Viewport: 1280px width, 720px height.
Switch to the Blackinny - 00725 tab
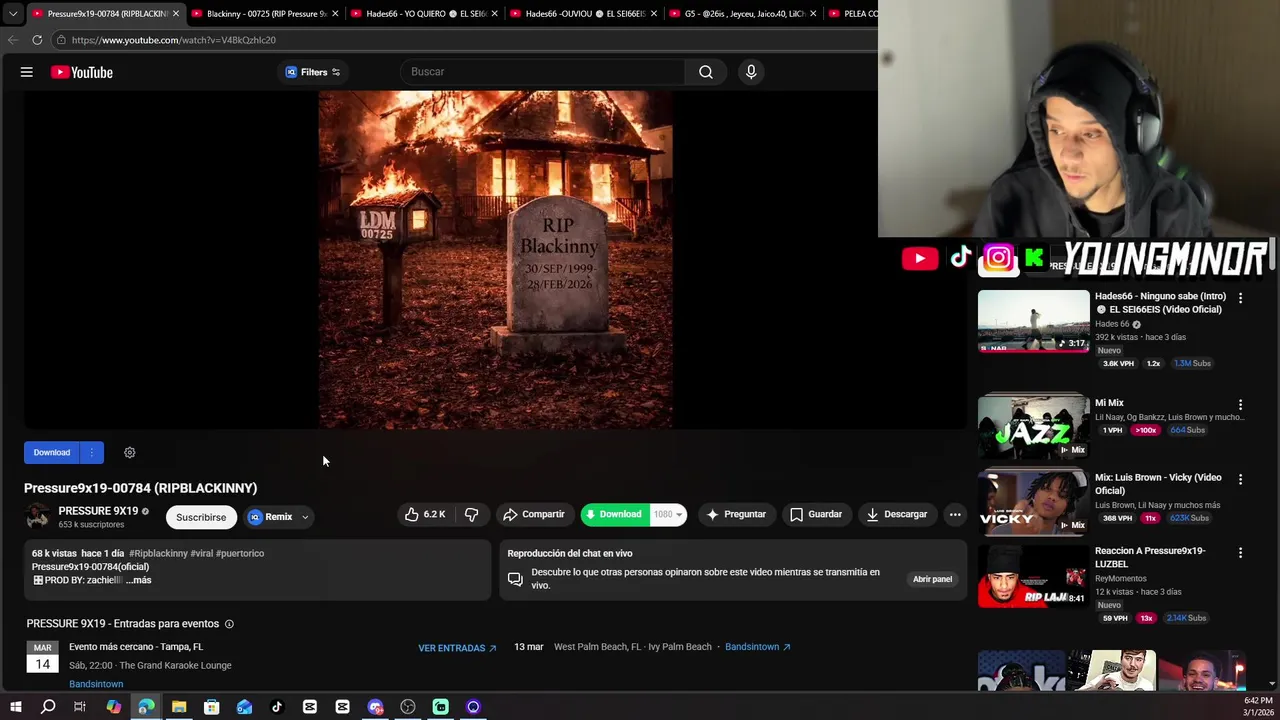point(266,14)
